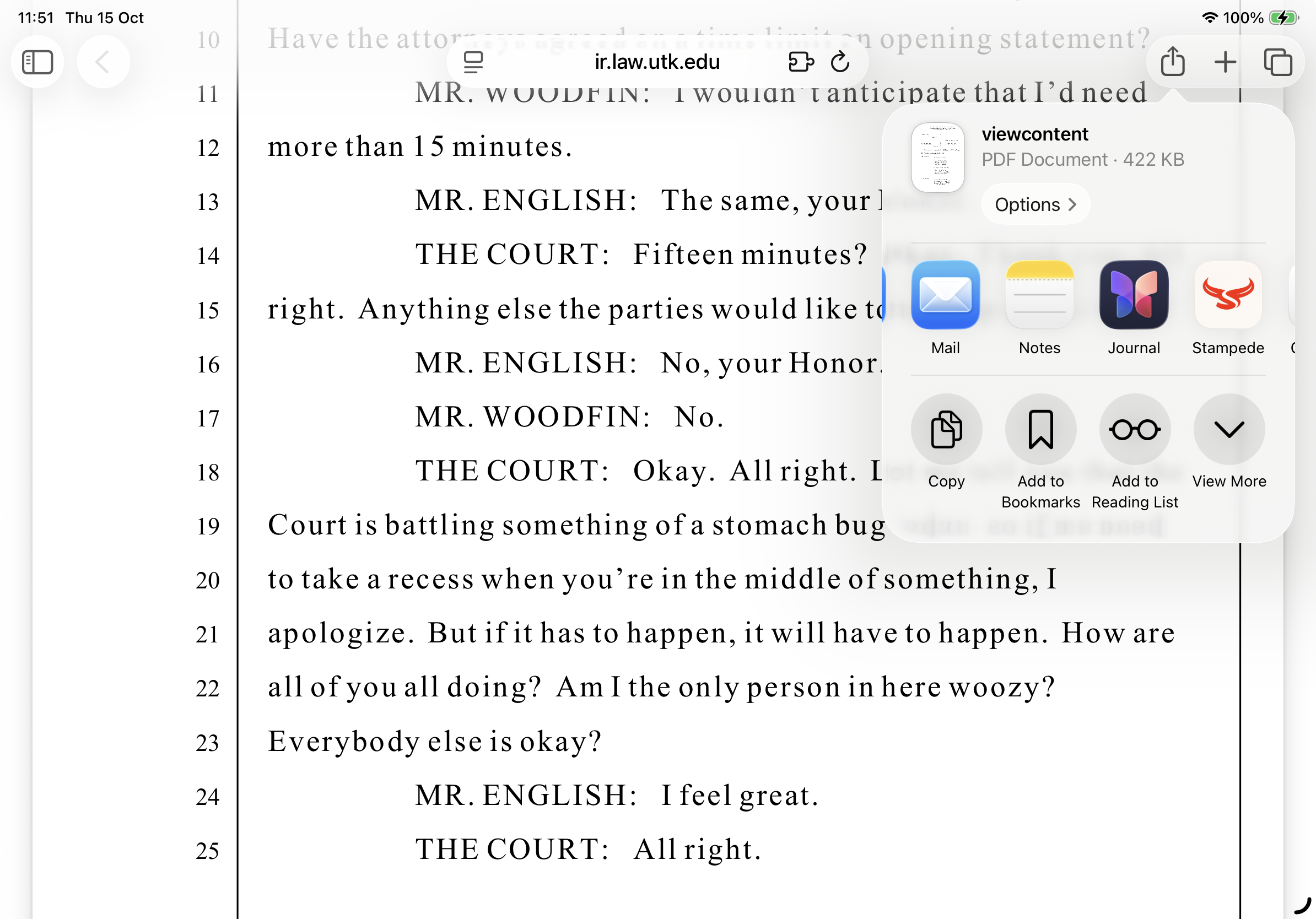Share the PDF to Journal app

coord(1134,307)
